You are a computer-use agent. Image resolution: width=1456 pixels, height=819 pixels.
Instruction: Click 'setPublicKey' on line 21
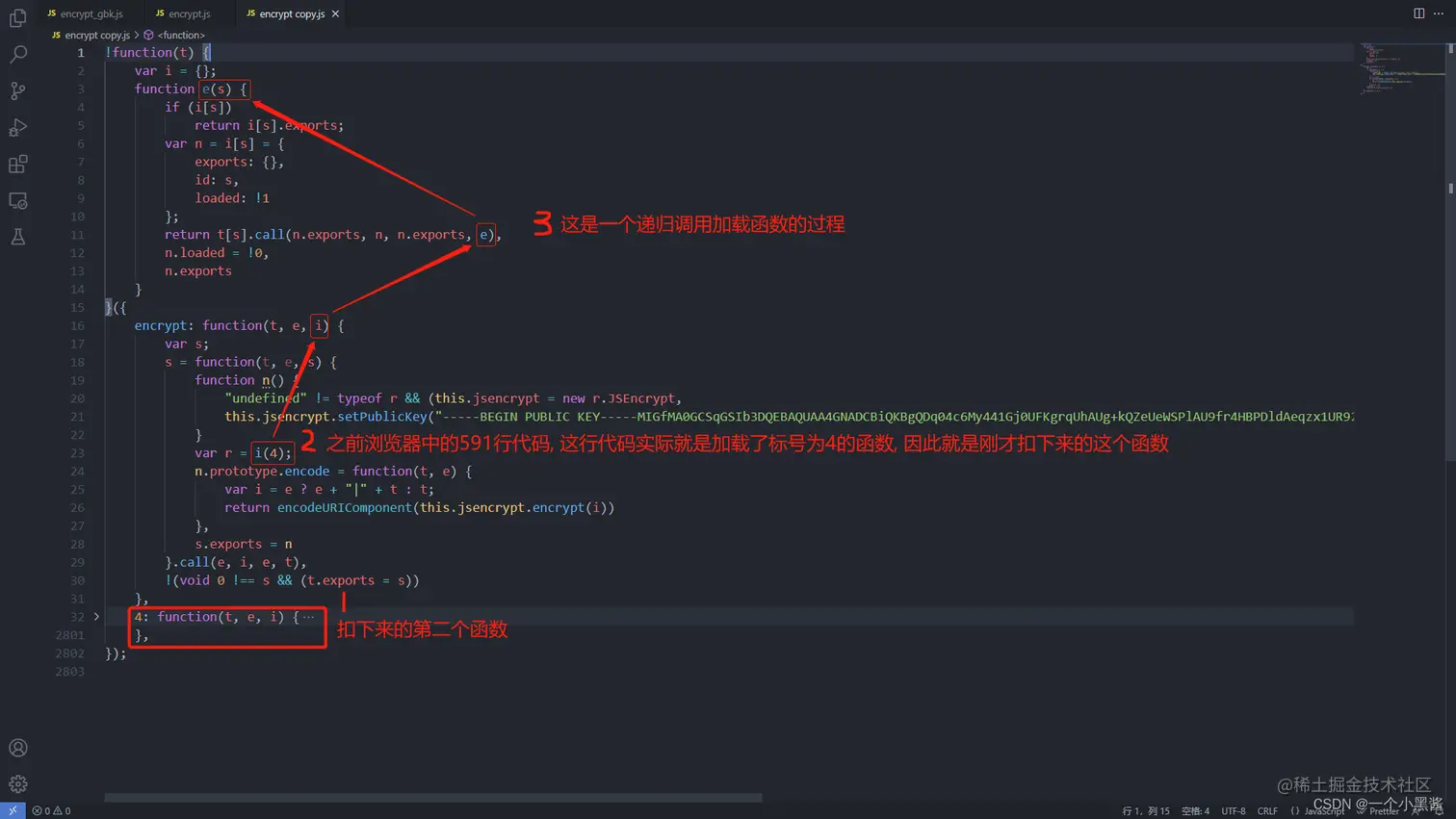[382, 417]
